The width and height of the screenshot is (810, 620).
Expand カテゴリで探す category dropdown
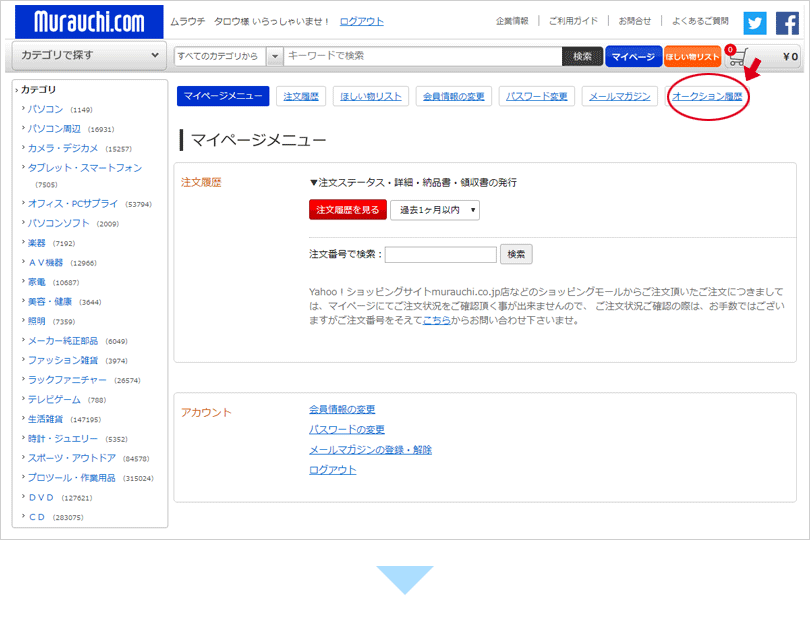pos(89,55)
